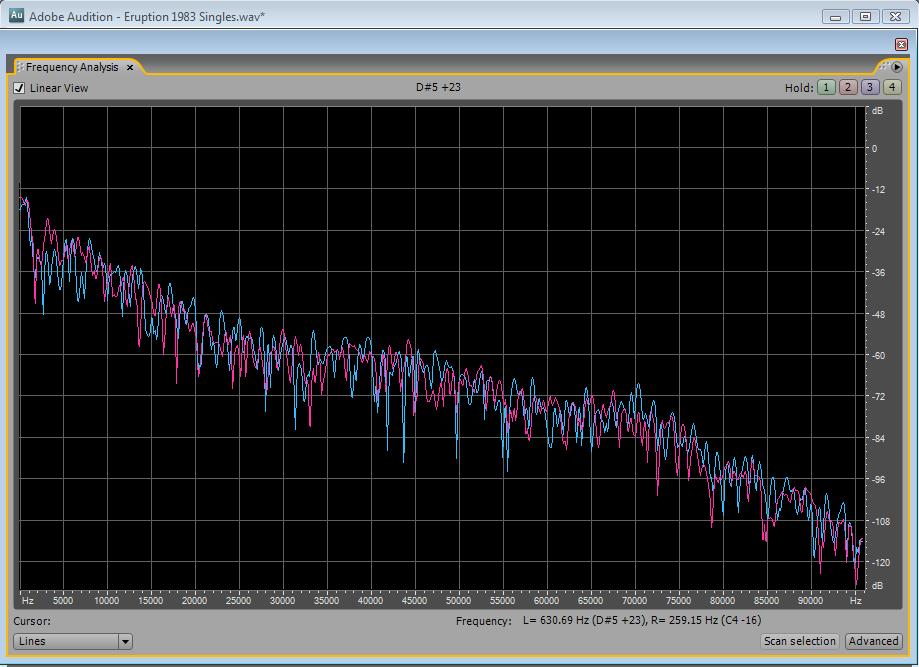Screen dimensions: 919x667
Task: Click the Adobe Audition title bar icon
Action: click(16, 16)
